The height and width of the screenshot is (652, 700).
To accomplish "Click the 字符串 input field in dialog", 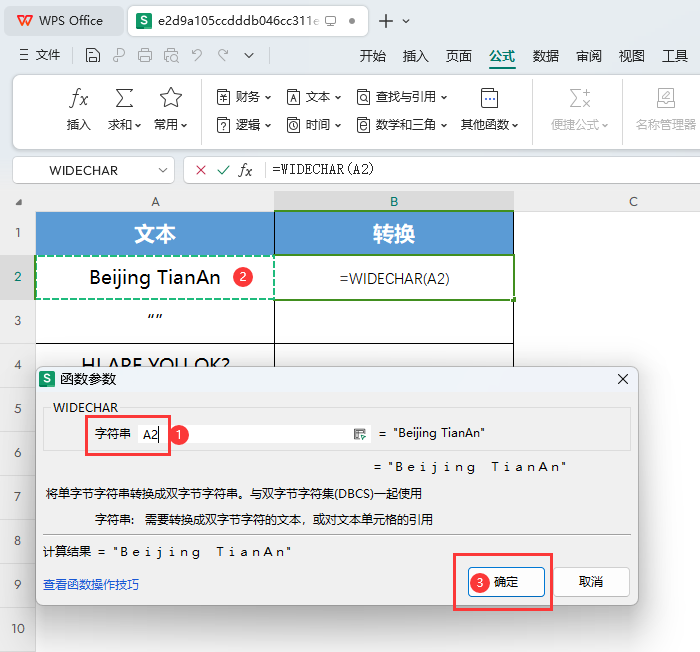I will [x=254, y=434].
